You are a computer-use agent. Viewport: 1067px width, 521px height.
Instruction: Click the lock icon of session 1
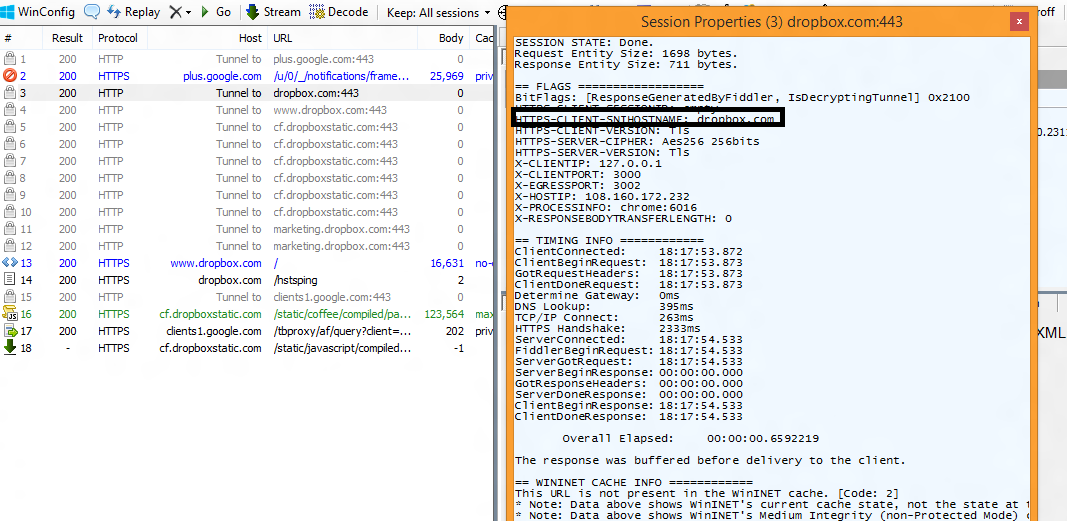pyautogui.click(x=9, y=59)
